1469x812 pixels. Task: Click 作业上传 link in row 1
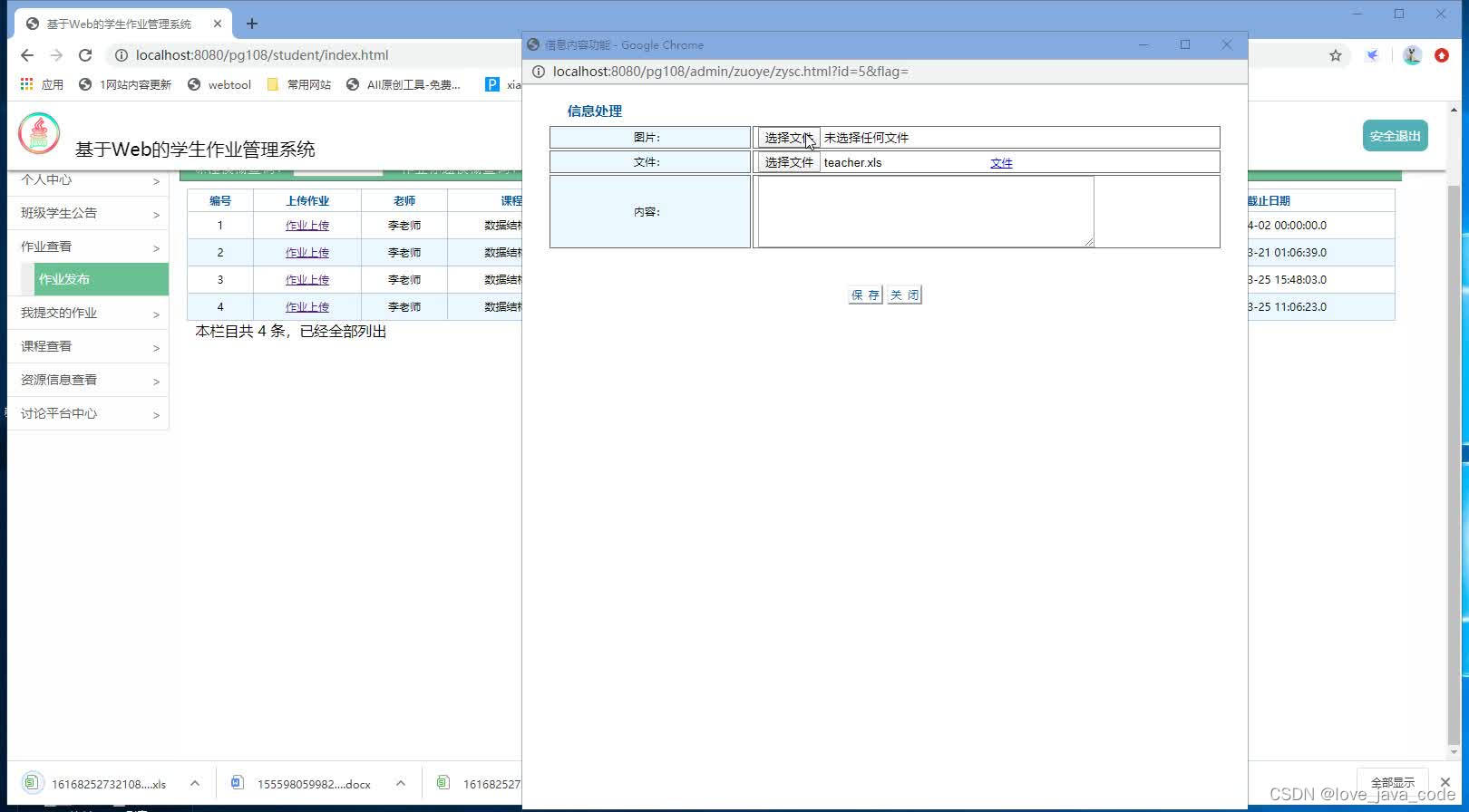coord(307,226)
